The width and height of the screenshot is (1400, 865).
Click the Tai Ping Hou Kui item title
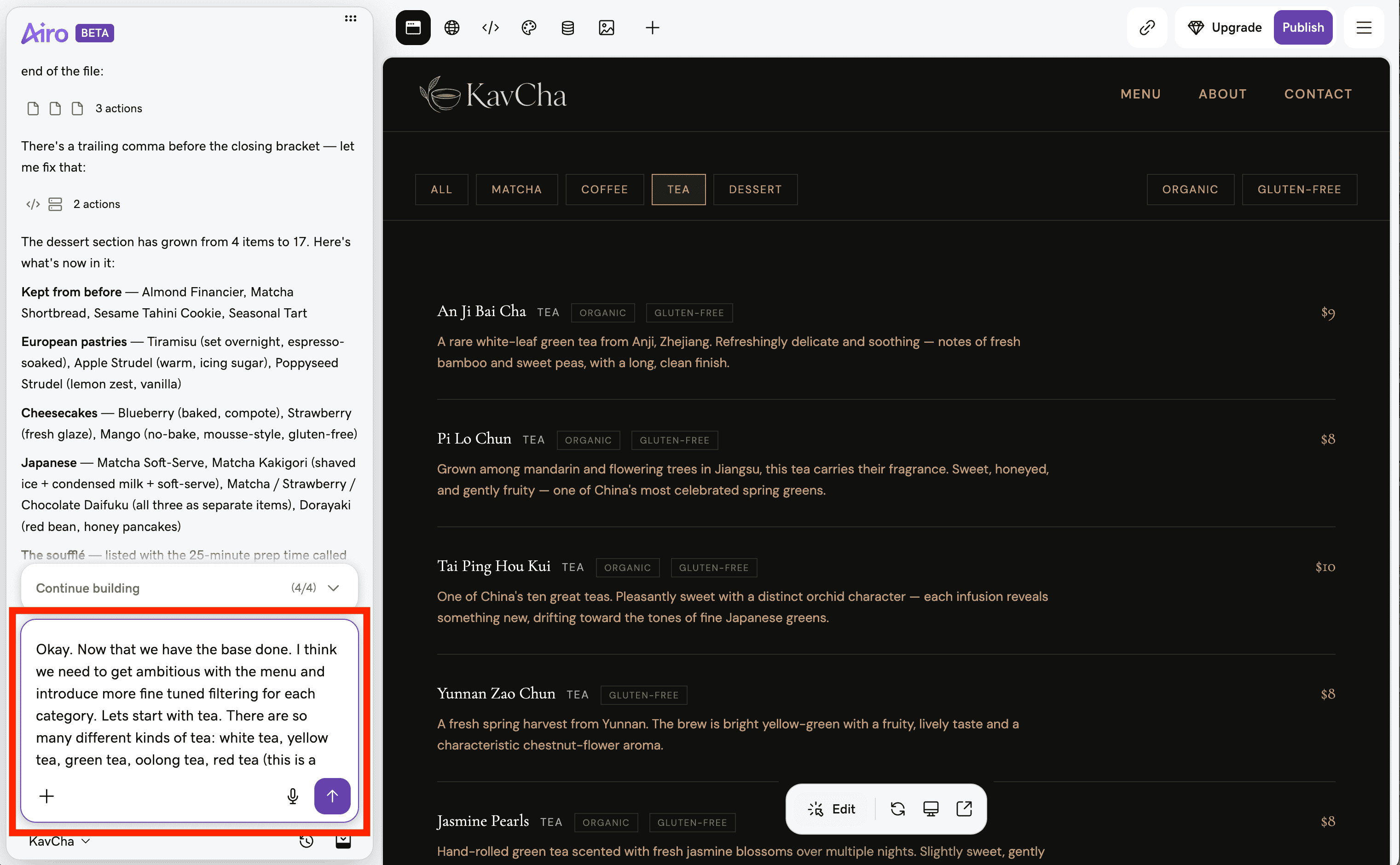(x=494, y=566)
